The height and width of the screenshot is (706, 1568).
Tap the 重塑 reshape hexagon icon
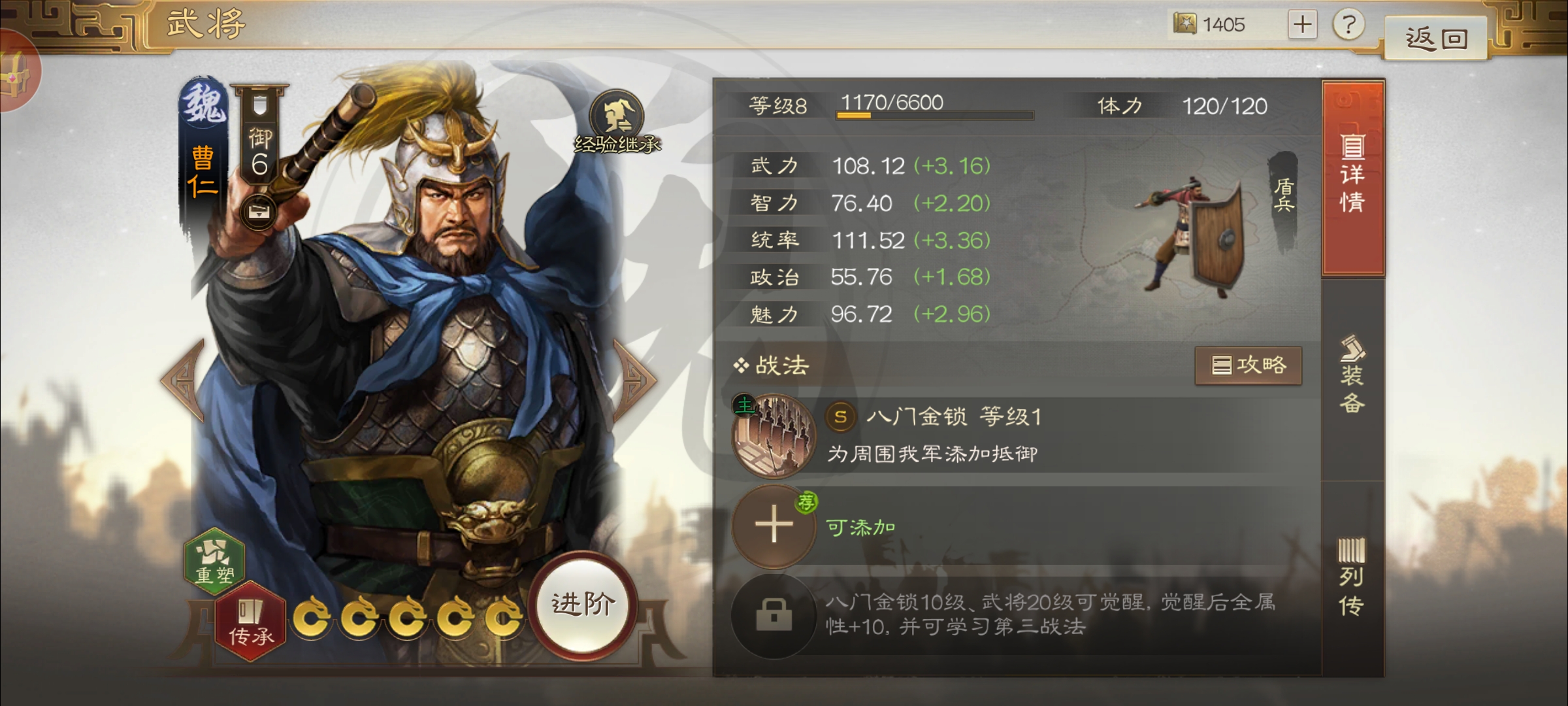215,561
